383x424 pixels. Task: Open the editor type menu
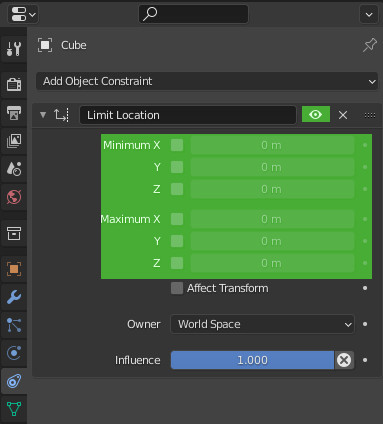pyautogui.click(x=23, y=14)
